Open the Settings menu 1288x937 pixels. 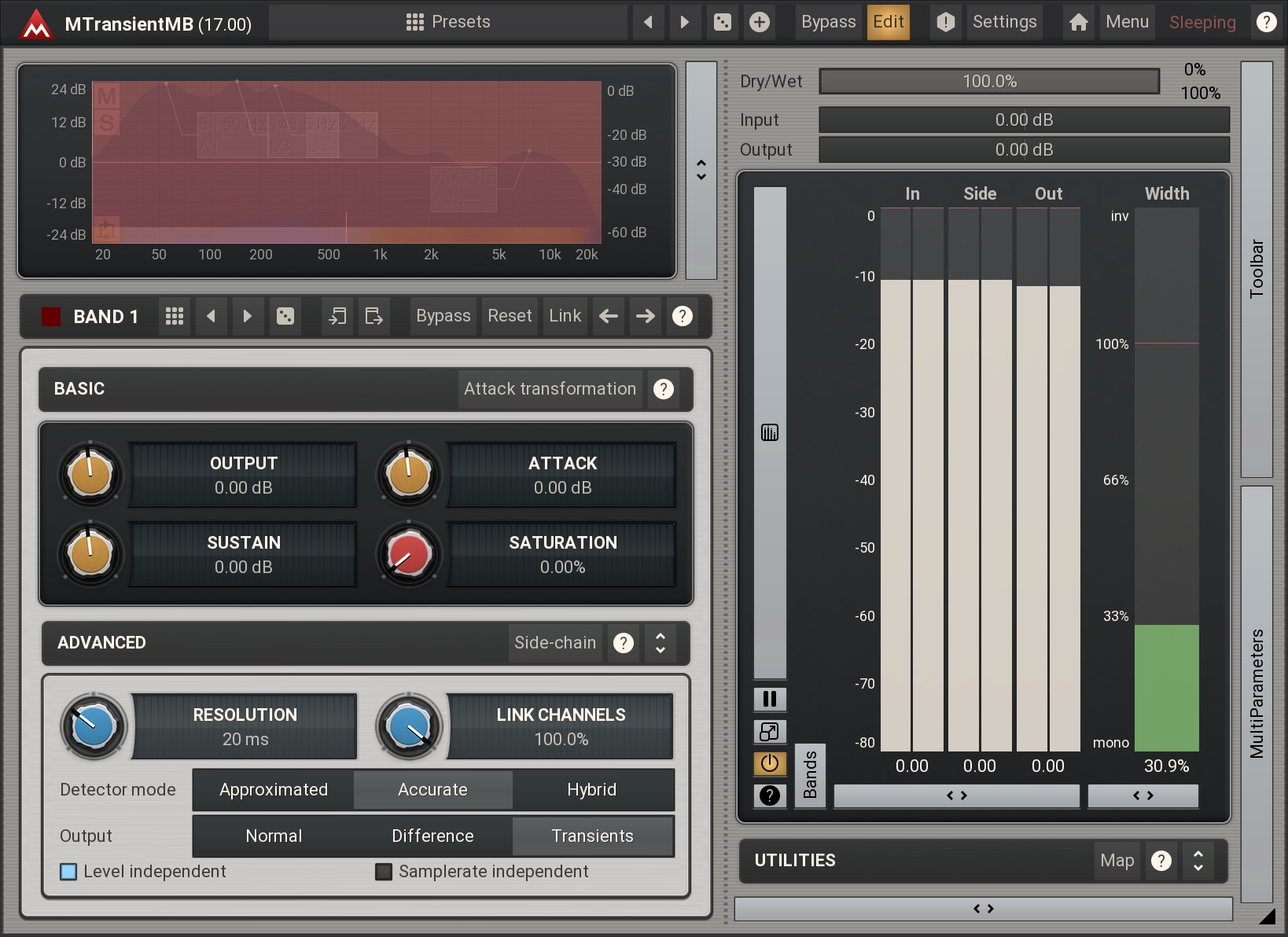tap(1004, 22)
